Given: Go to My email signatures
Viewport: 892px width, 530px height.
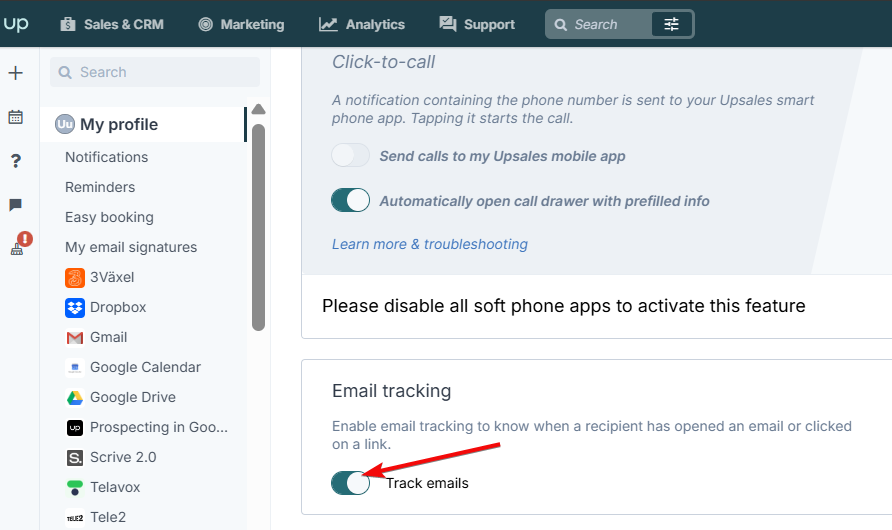Looking at the screenshot, I should pyautogui.click(x=131, y=247).
